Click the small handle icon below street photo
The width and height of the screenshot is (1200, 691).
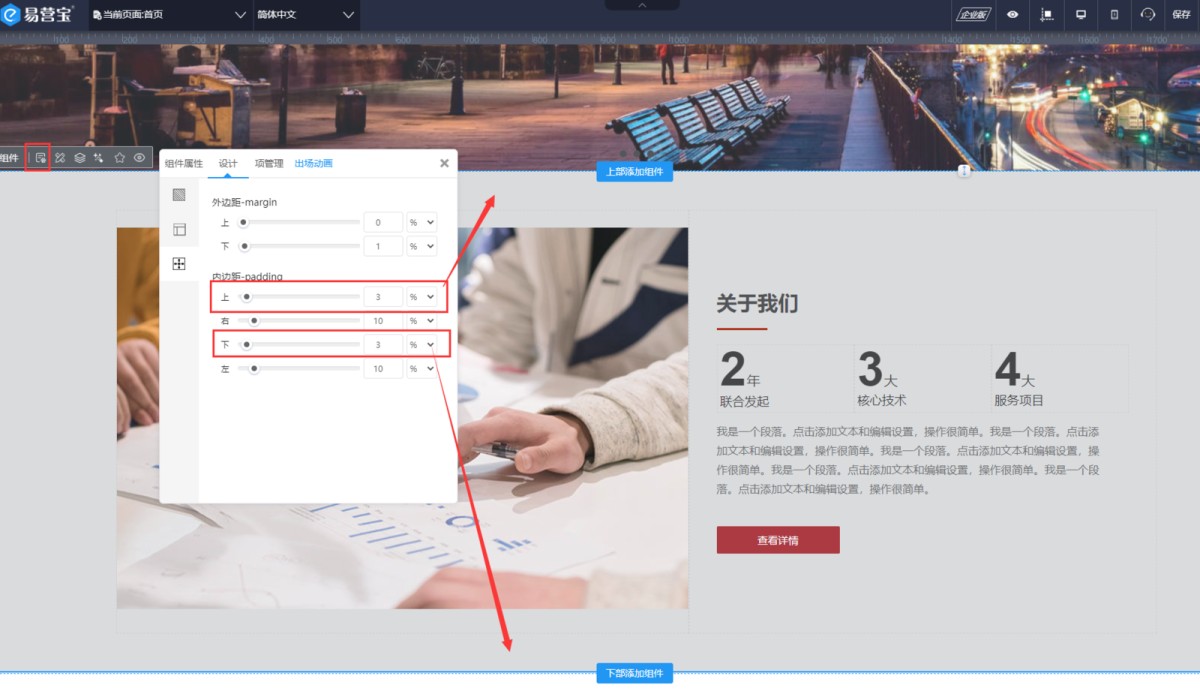(964, 171)
